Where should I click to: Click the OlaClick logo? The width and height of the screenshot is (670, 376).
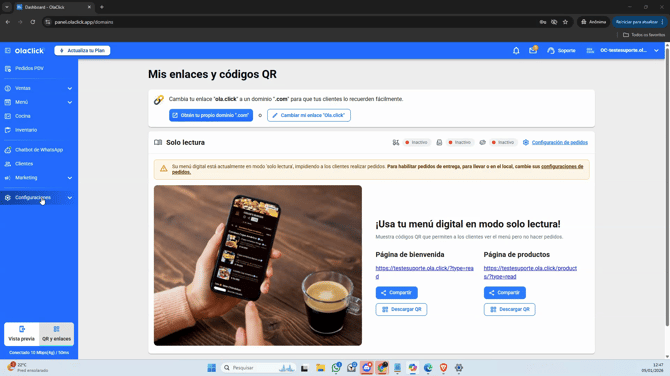(29, 50)
